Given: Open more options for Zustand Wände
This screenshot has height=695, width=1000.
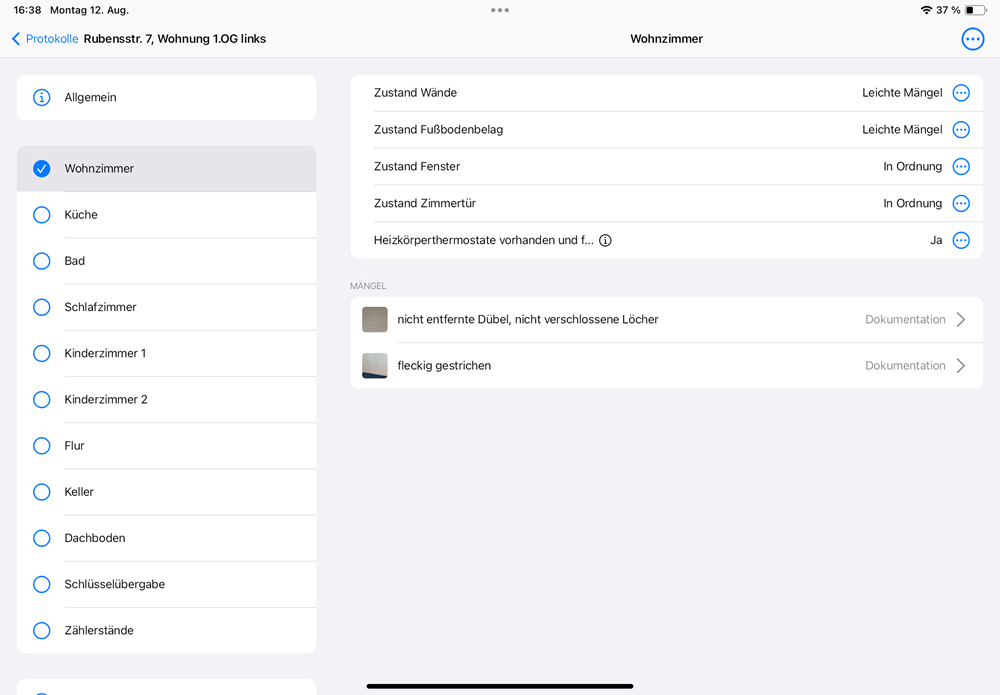Looking at the screenshot, I should [961, 93].
